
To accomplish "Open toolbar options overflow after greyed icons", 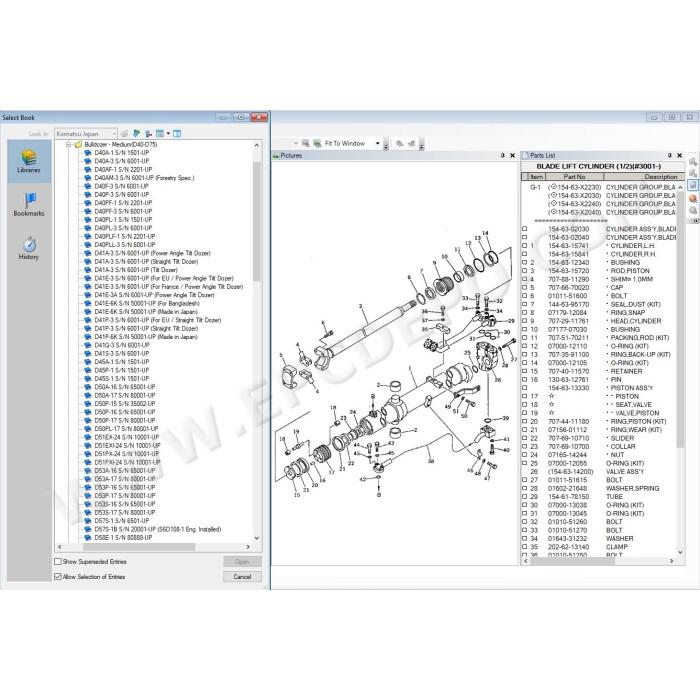I will [421, 145].
